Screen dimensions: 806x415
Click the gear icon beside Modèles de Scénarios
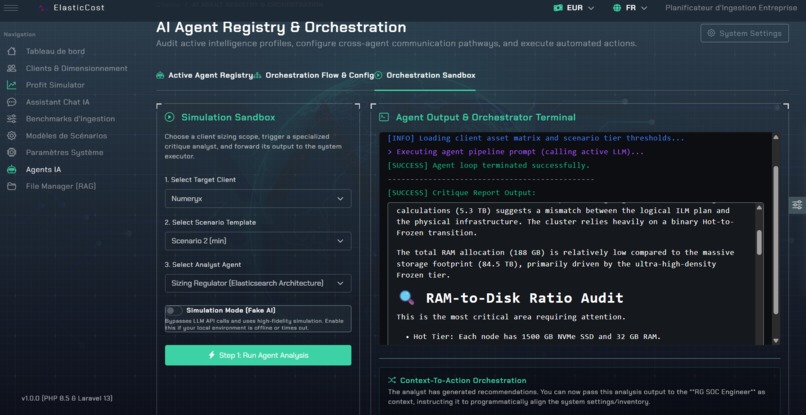tap(11, 136)
